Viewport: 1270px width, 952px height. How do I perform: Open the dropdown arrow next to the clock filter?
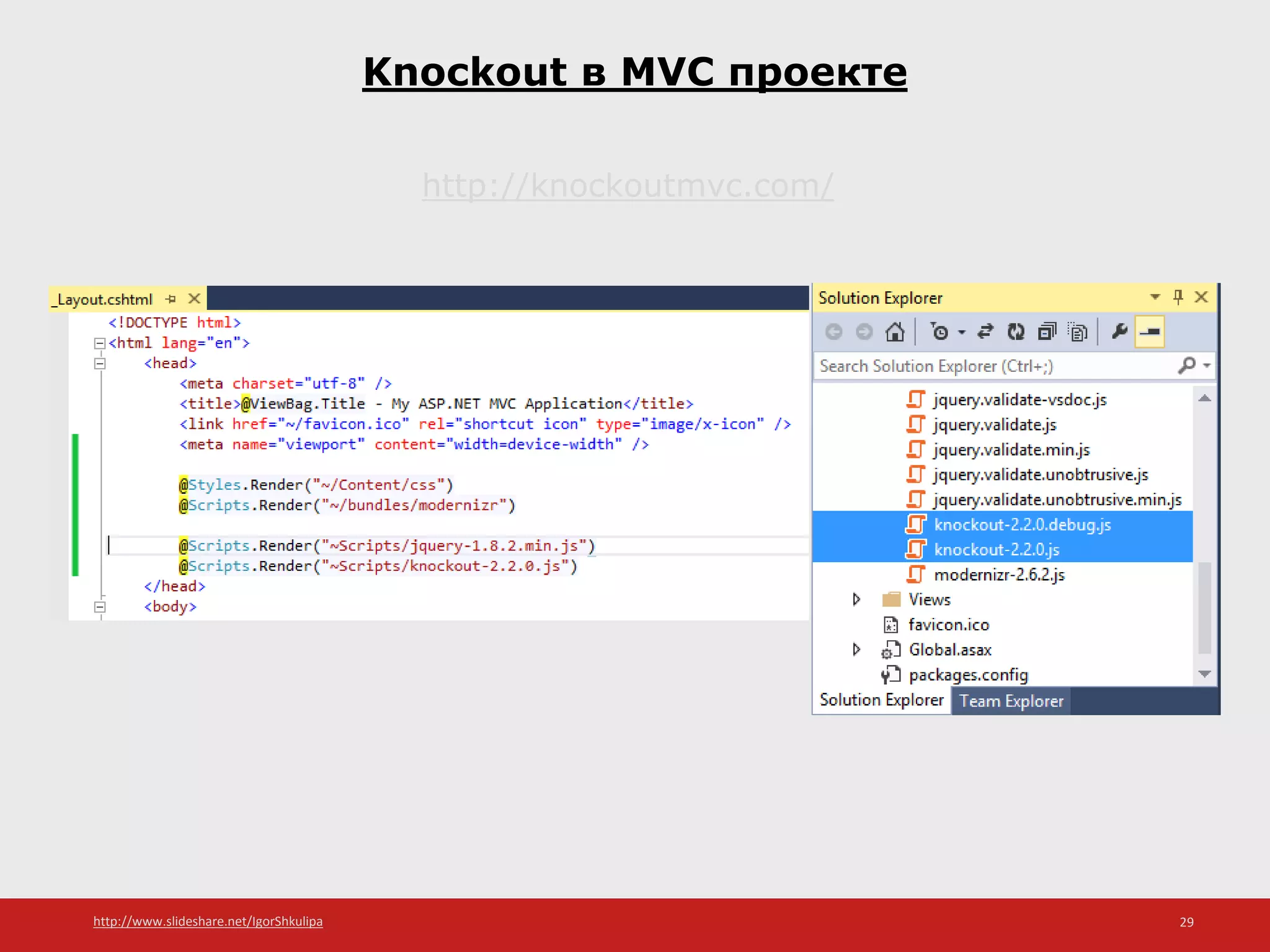(x=962, y=332)
